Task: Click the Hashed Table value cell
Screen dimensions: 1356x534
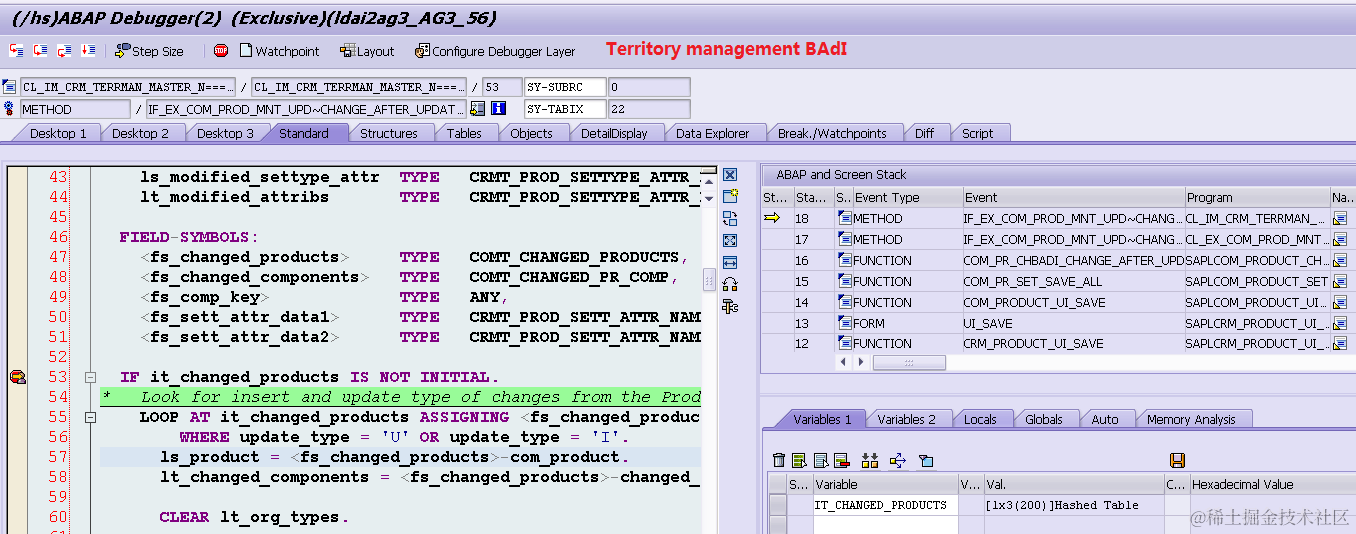Action: pyautogui.click(x=1073, y=505)
